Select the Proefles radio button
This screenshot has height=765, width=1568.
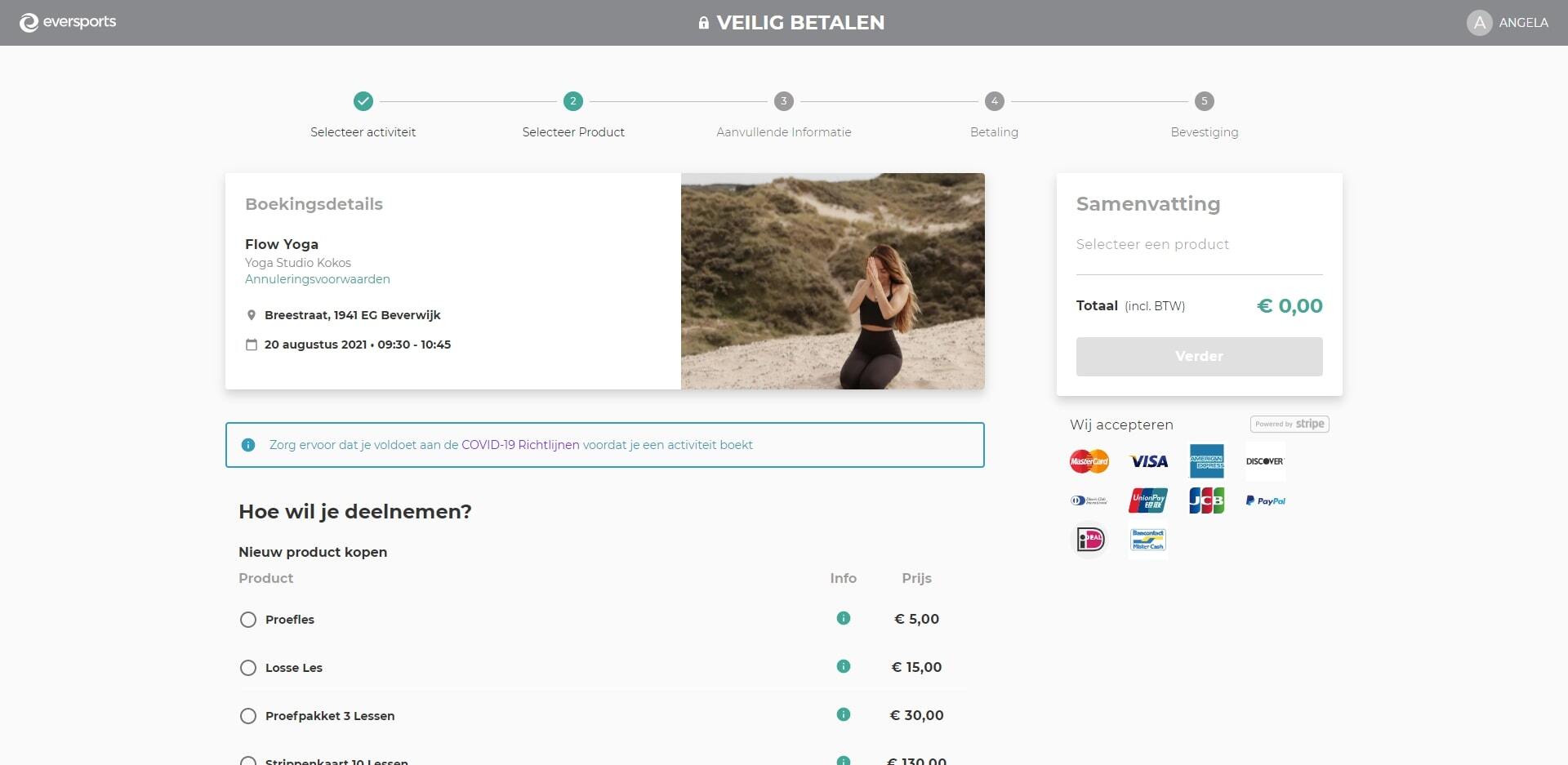248,620
